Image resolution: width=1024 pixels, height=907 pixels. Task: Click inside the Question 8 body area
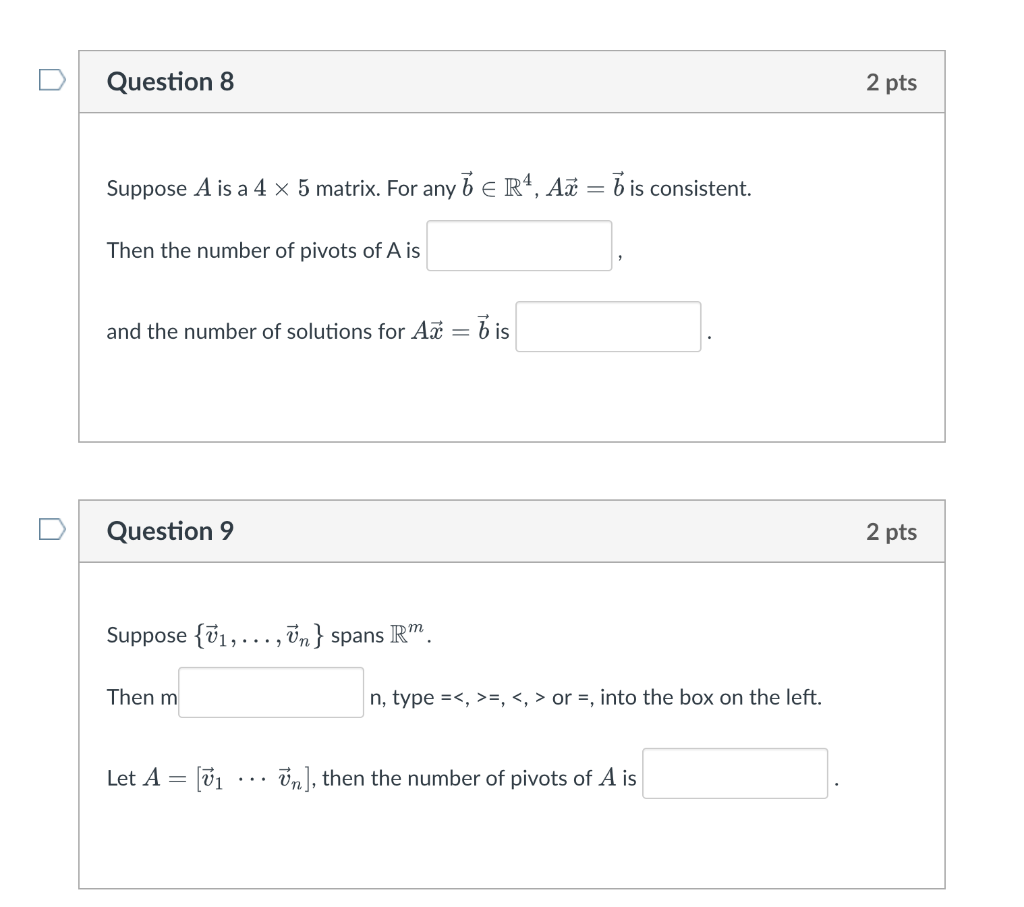click(x=512, y=400)
